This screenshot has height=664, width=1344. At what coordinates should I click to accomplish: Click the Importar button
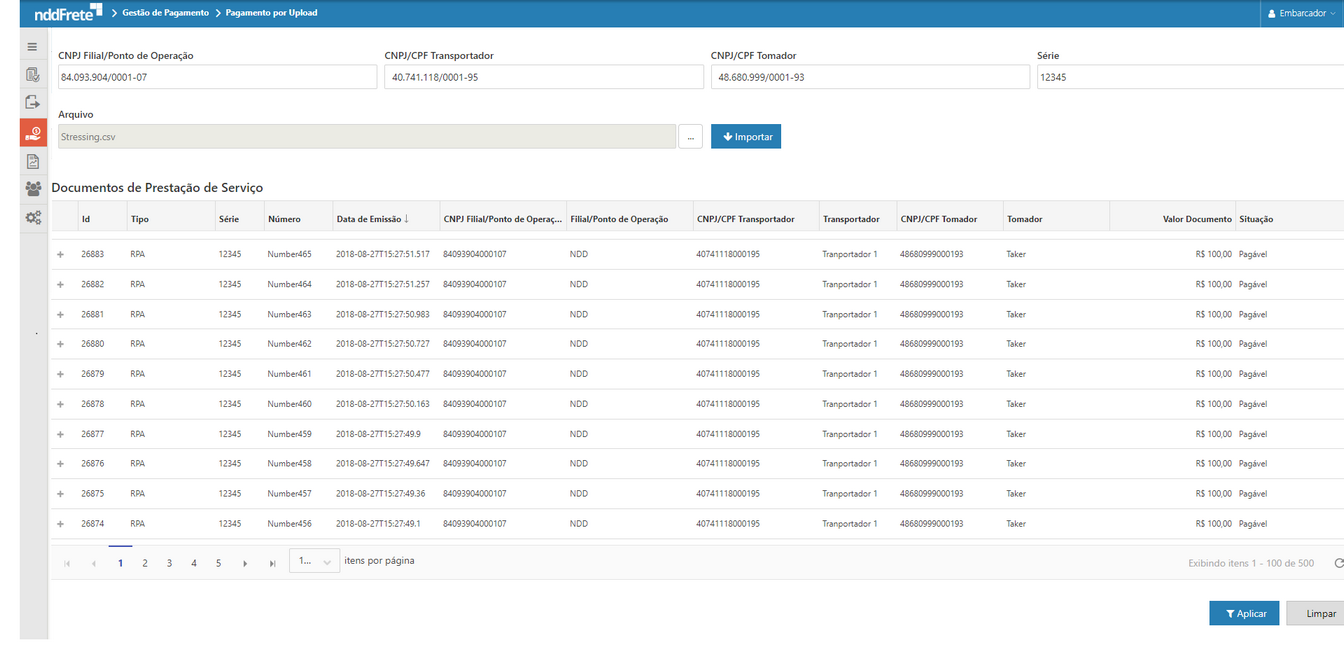coord(745,137)
